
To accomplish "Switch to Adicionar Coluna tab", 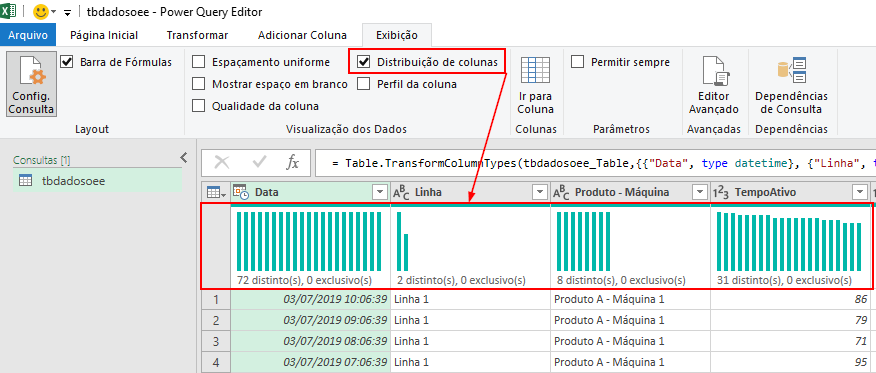I will (302, 35).
